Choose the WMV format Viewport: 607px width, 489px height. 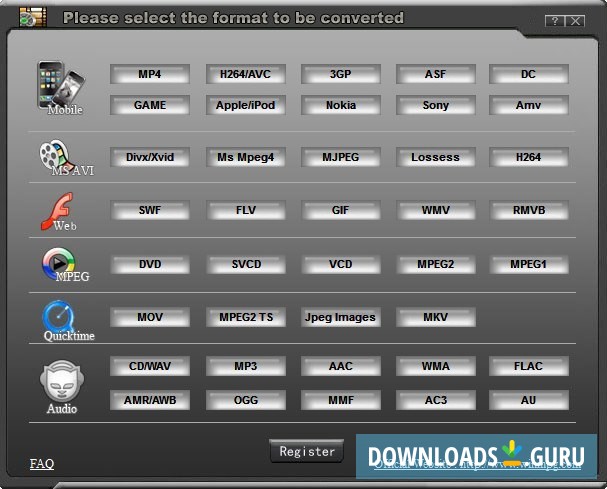(x=436, y=210)
